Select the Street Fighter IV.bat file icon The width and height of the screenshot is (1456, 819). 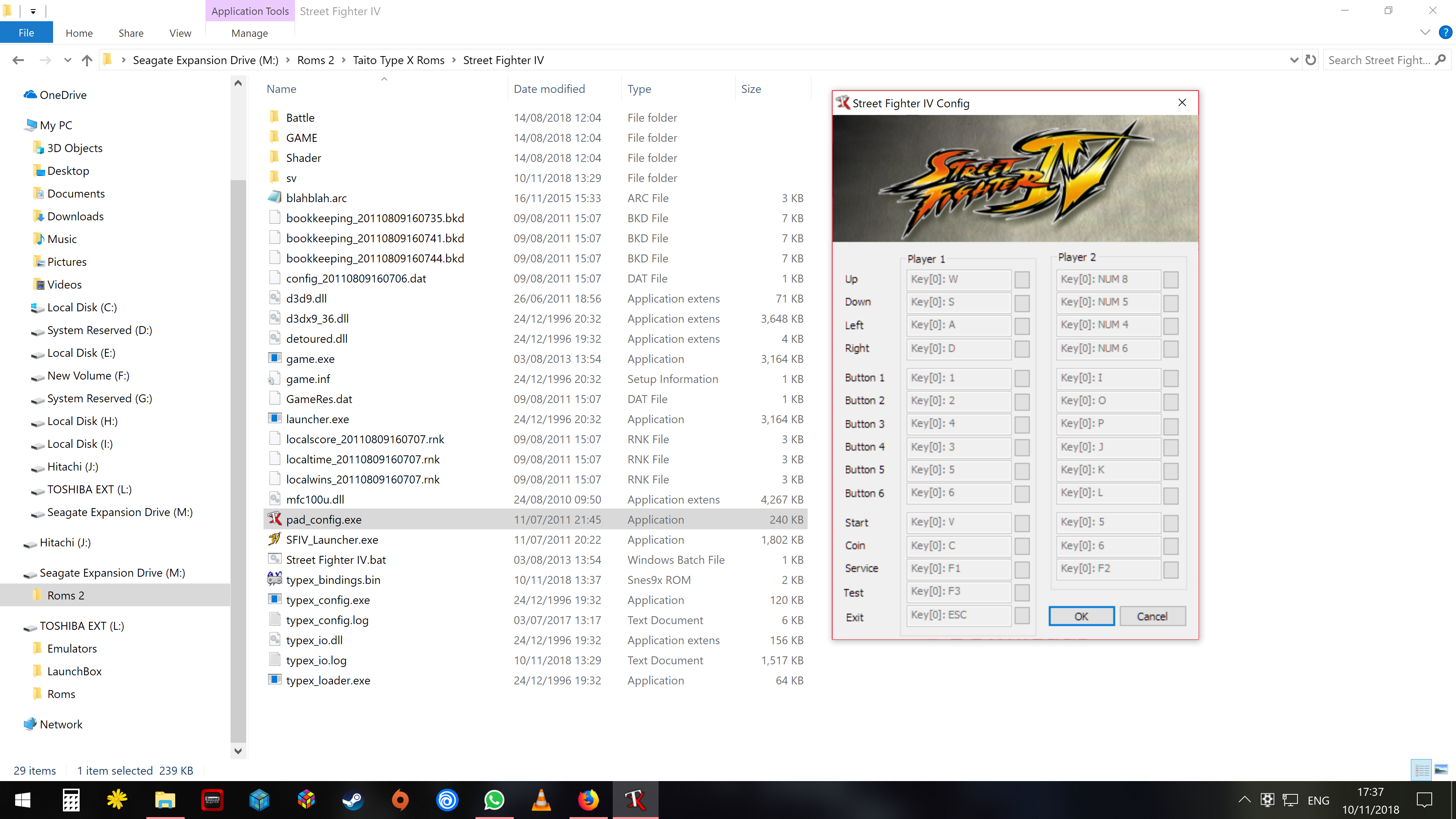tap(275, 559)
